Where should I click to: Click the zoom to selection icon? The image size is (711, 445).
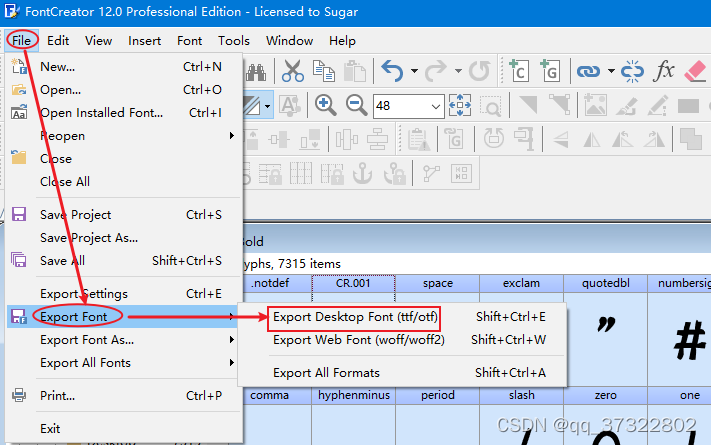coord(491,105)
